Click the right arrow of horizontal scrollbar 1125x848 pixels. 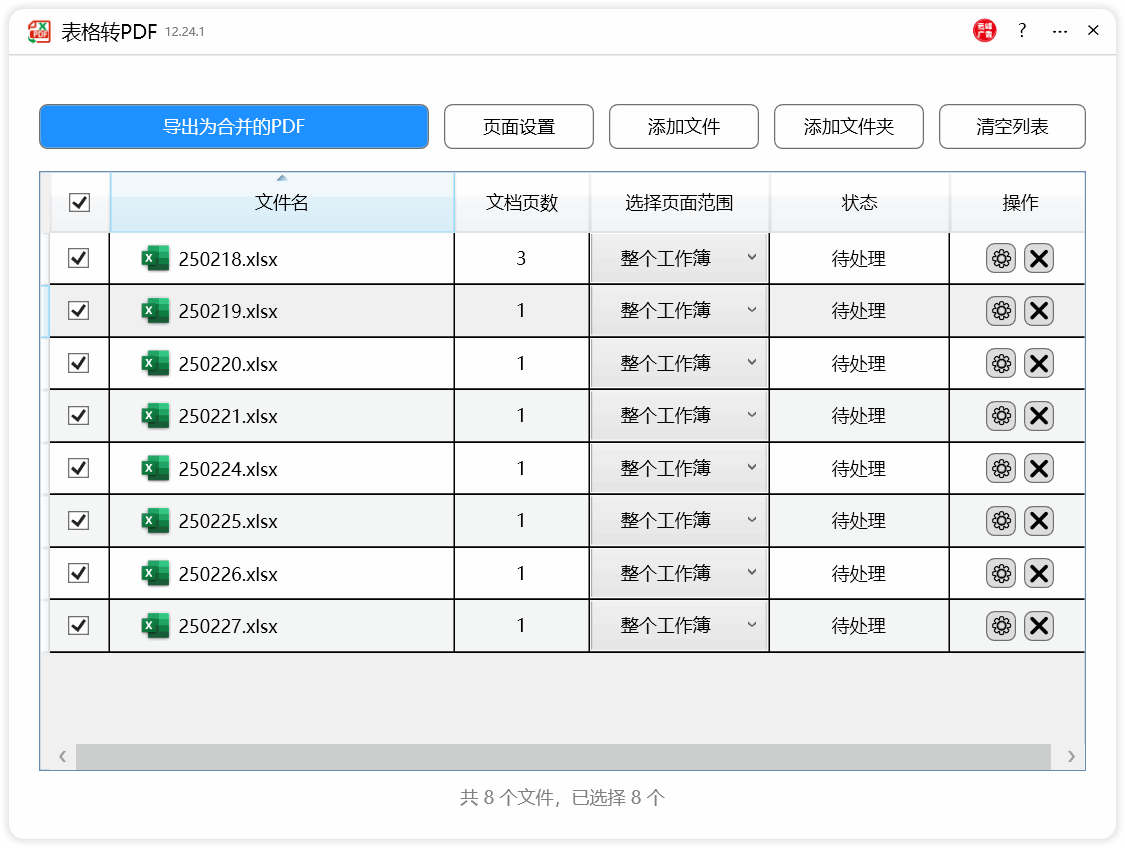1071,757
